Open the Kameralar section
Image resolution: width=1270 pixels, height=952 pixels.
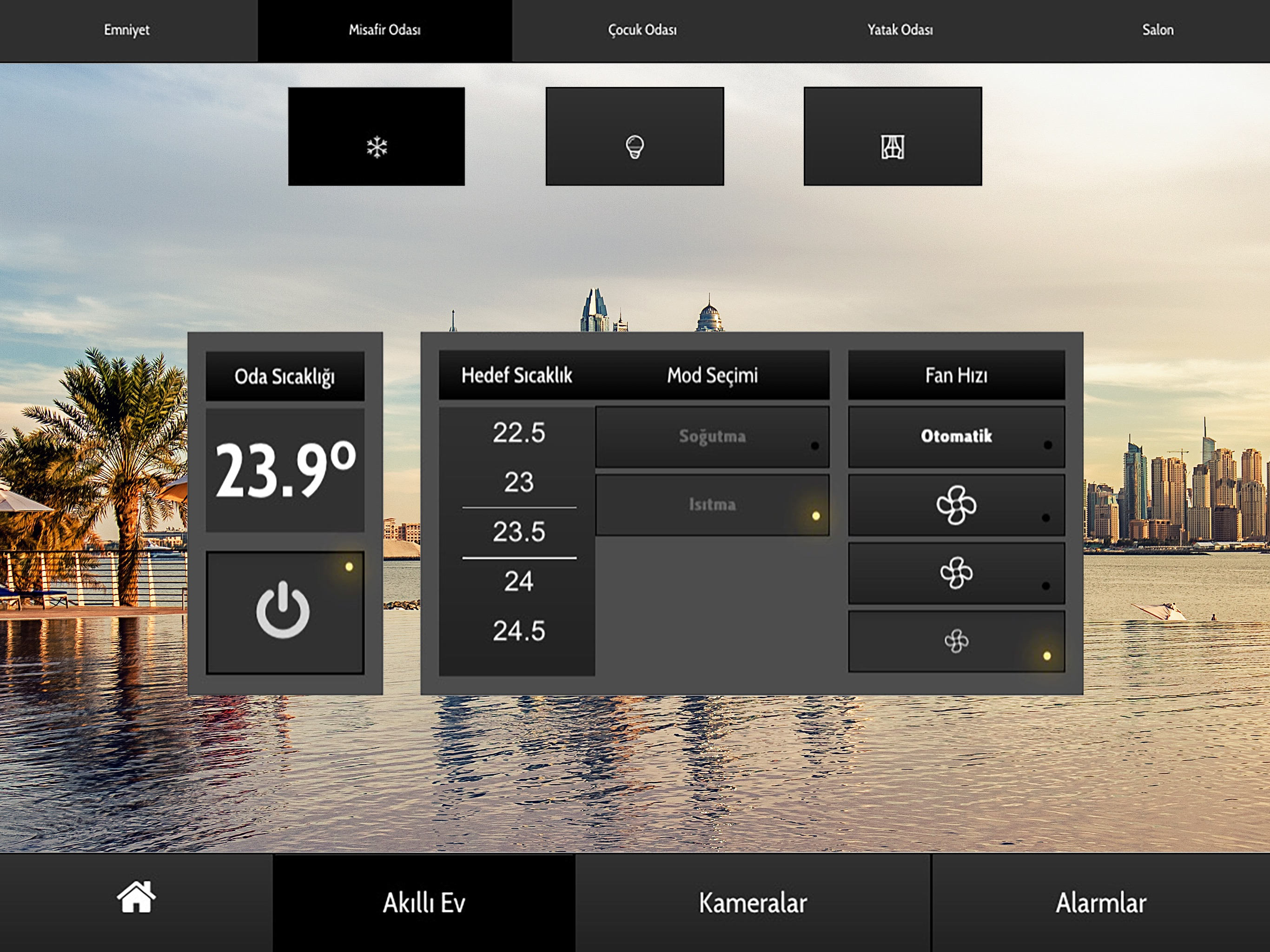[x=753, y=903]
